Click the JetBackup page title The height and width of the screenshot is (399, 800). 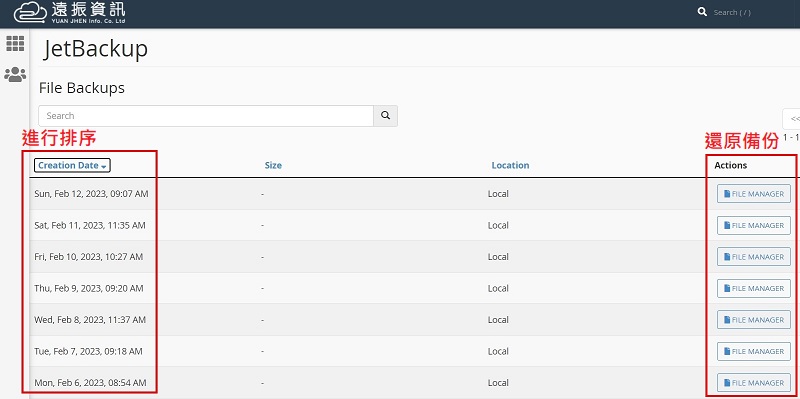(95, 49)
